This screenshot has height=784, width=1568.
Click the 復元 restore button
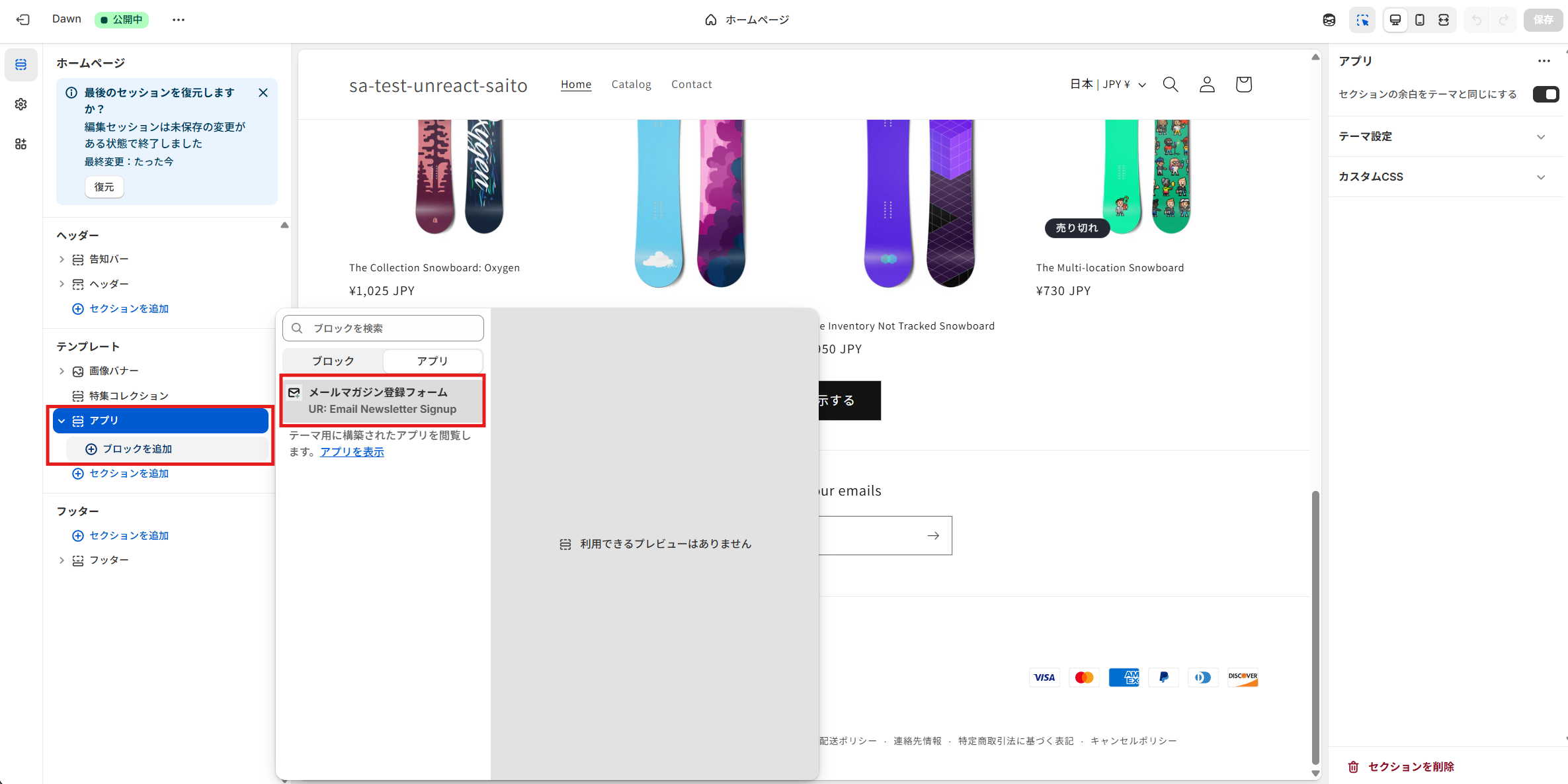pyautogui.click(x=104, y=187)
